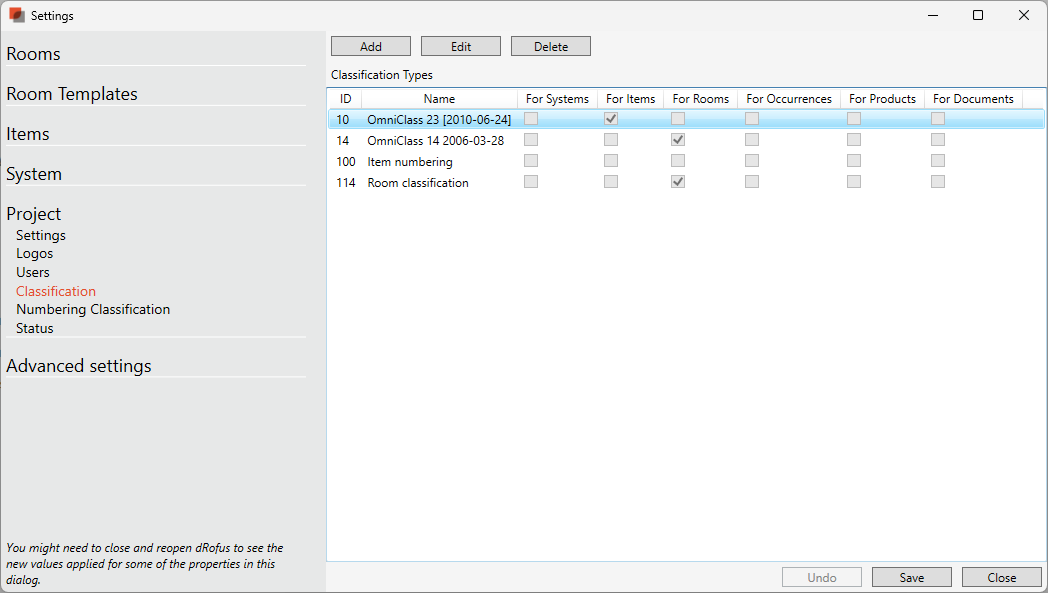Expand the Advanced settings section
Screen dimensions: 1048x593
[x=79, y=366]
